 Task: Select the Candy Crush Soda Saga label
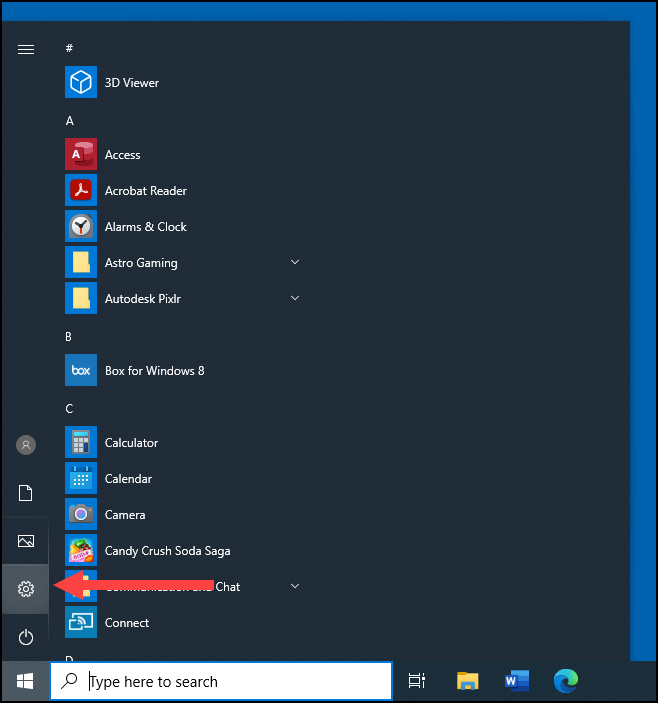pyautogui.click(x=168, y=551)
